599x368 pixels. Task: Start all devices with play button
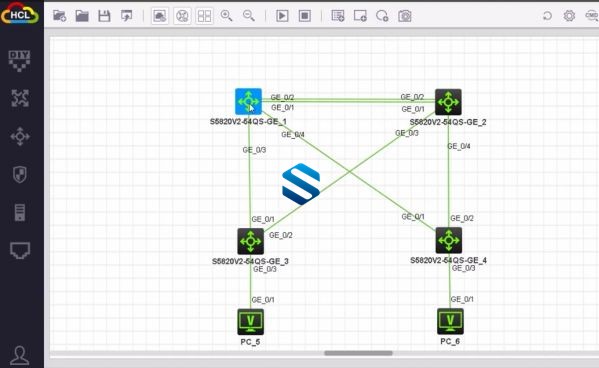(282, 16)
